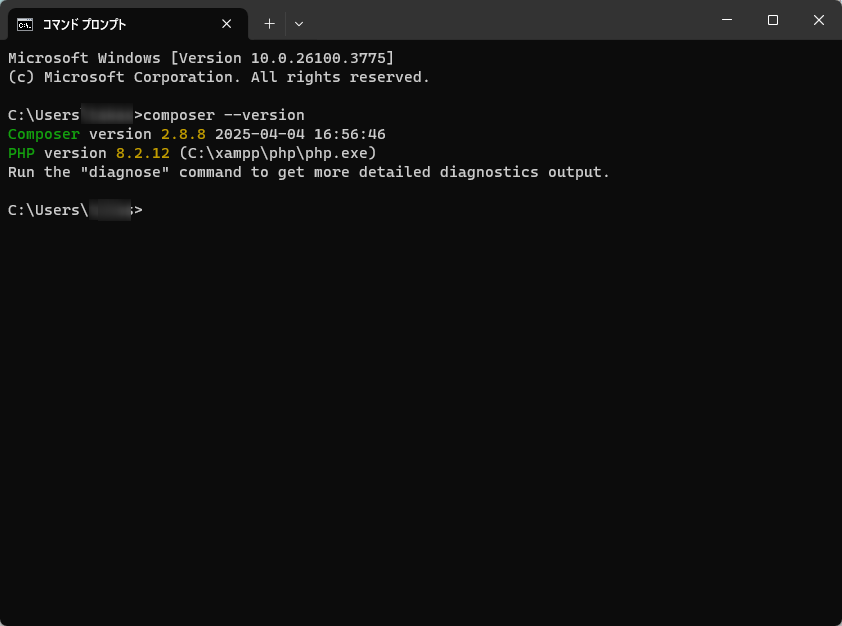Click the green Composer word in output

(x=43, y=134)
